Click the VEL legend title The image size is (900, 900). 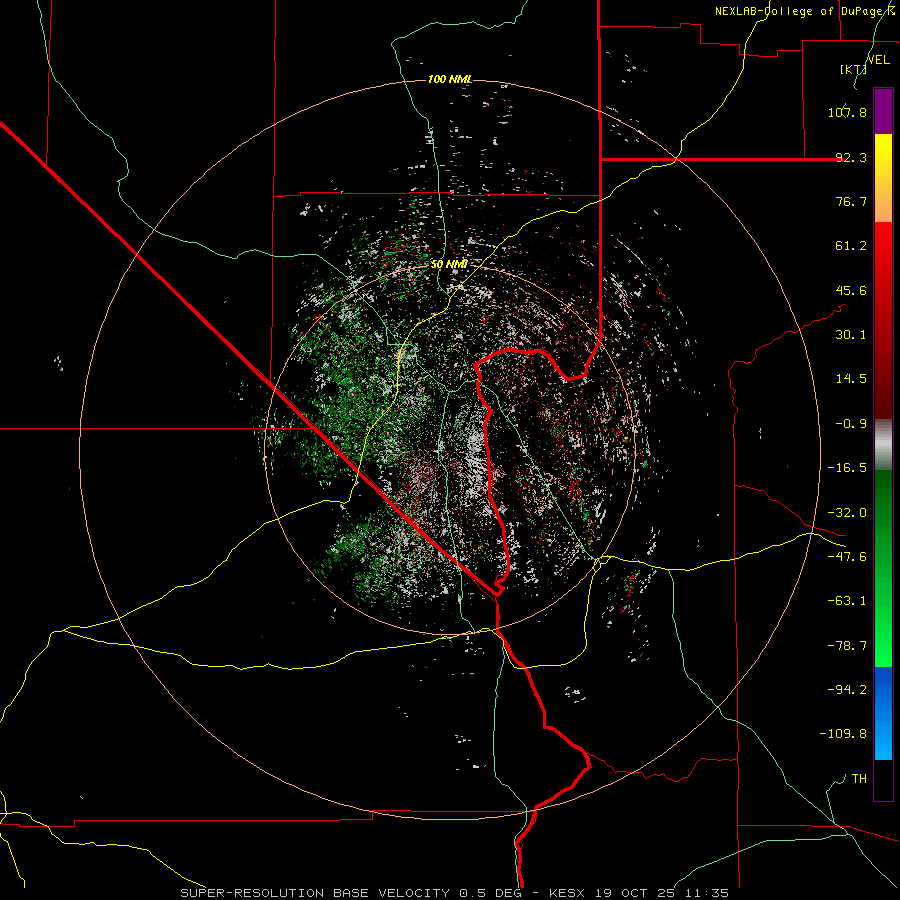878,60
